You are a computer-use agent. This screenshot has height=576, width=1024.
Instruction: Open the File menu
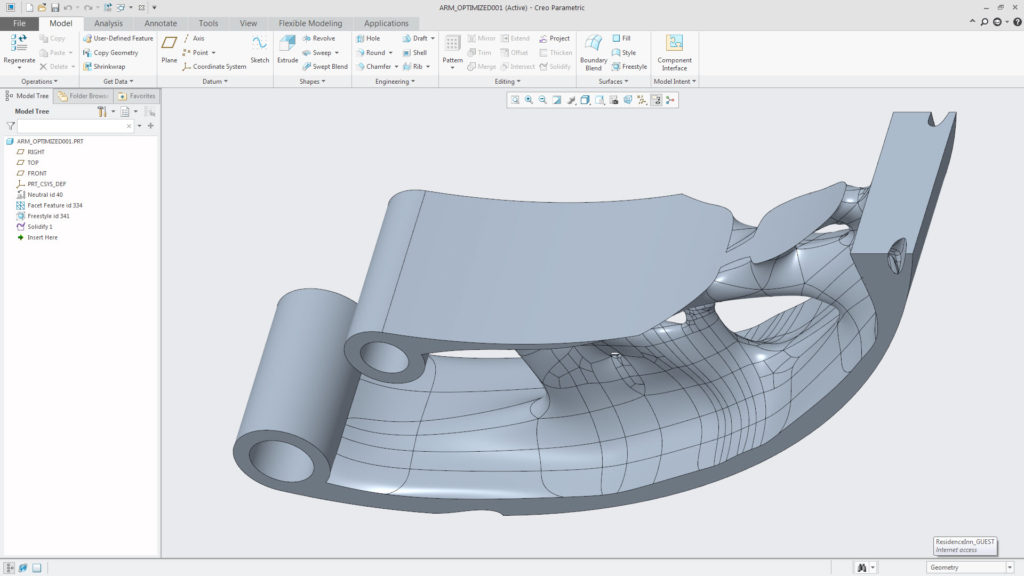18,23
